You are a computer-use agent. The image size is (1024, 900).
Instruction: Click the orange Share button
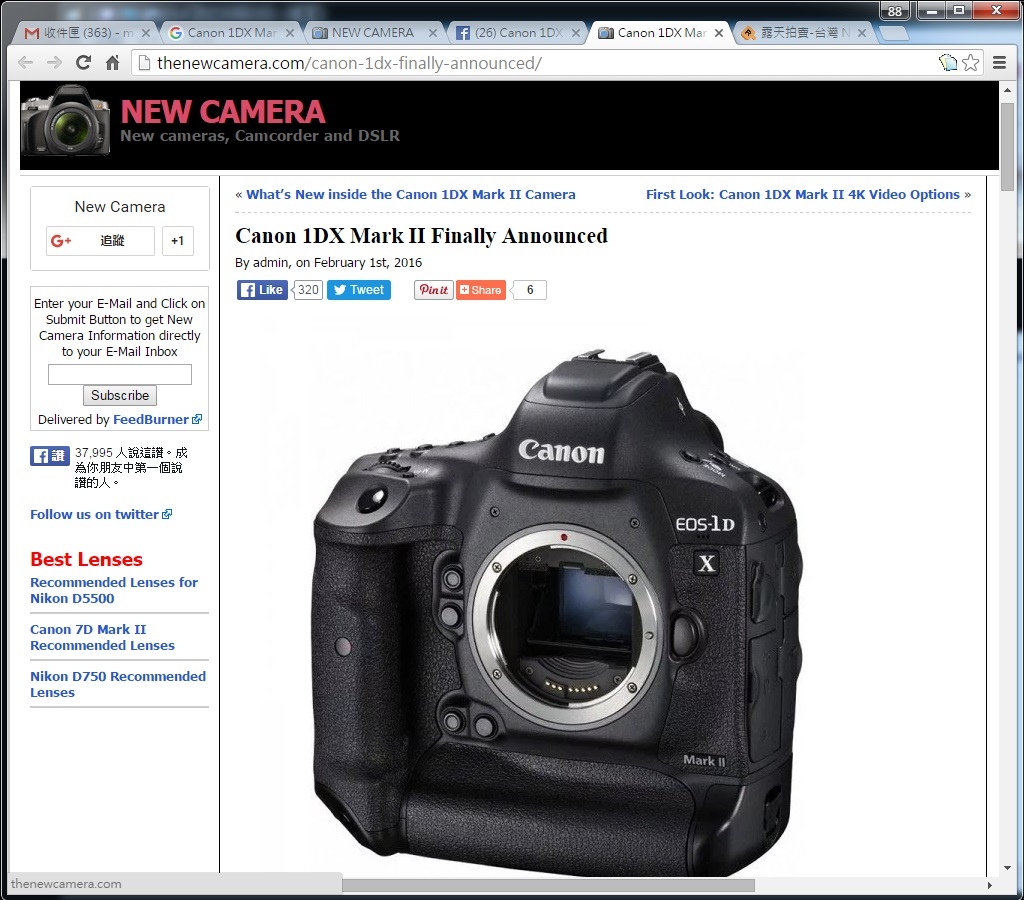[x=481, y=290]
